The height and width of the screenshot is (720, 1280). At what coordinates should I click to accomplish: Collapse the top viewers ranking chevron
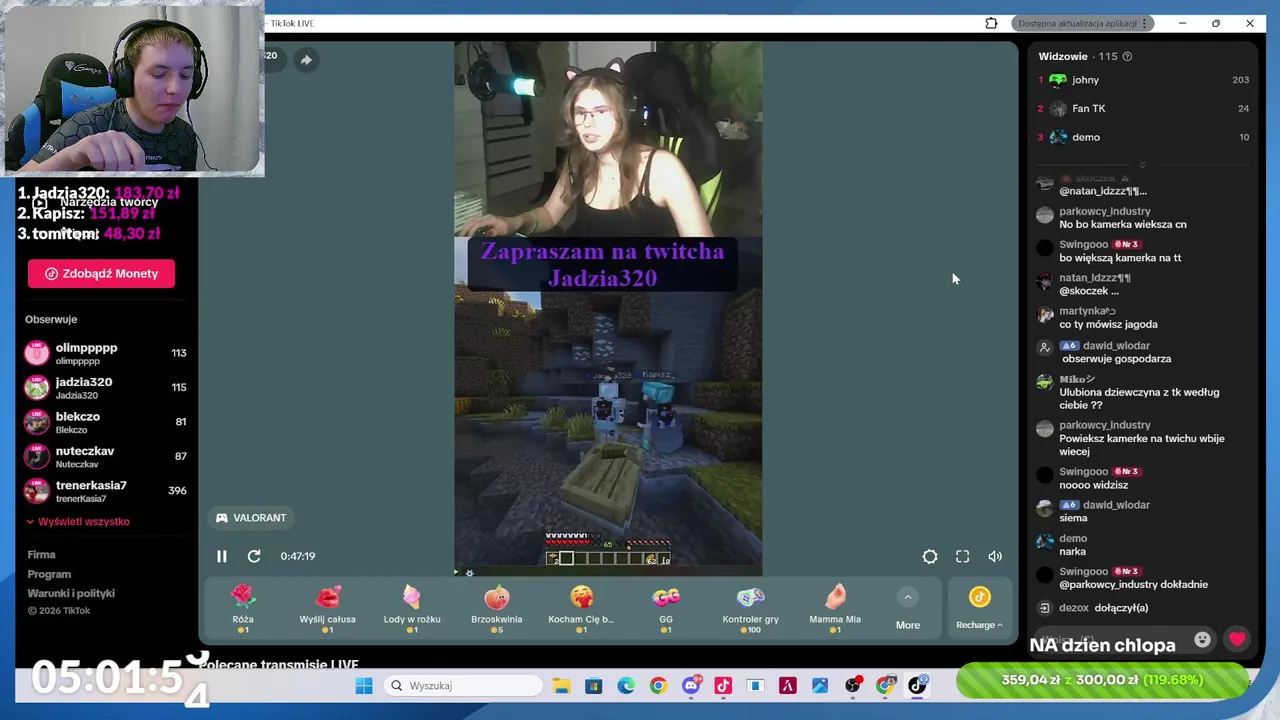(1142, 164)
